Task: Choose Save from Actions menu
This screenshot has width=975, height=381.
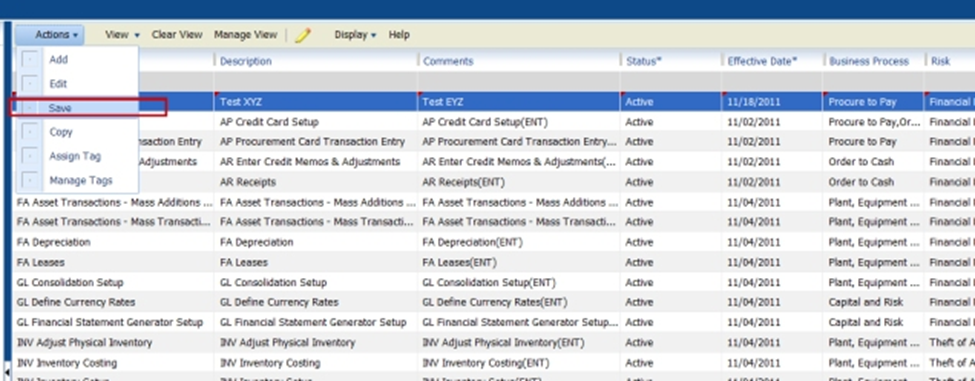Action: pos(60,108)
